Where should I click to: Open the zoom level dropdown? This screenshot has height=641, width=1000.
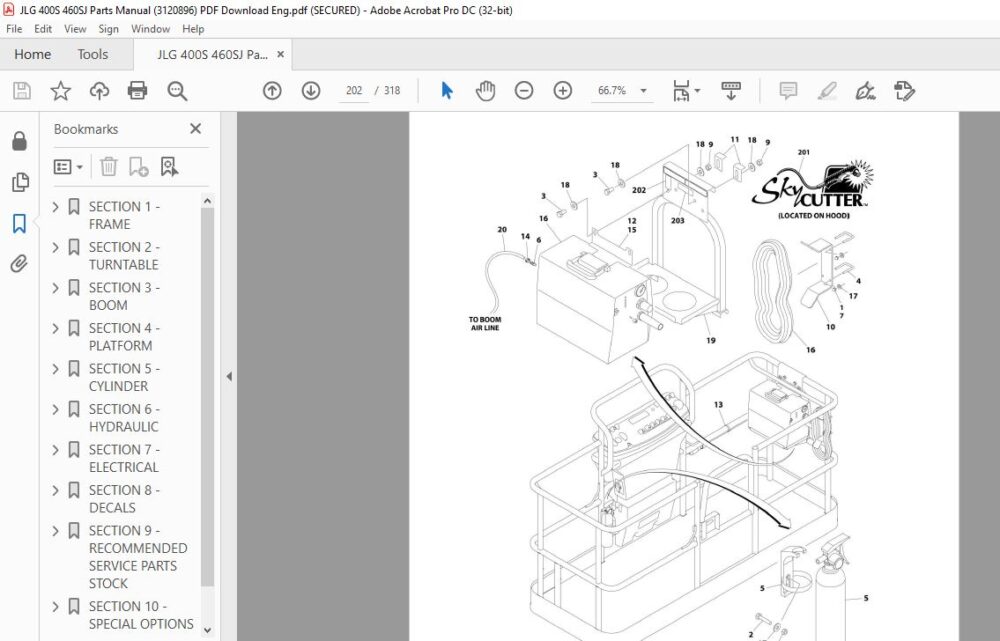(x=643, y=91)
